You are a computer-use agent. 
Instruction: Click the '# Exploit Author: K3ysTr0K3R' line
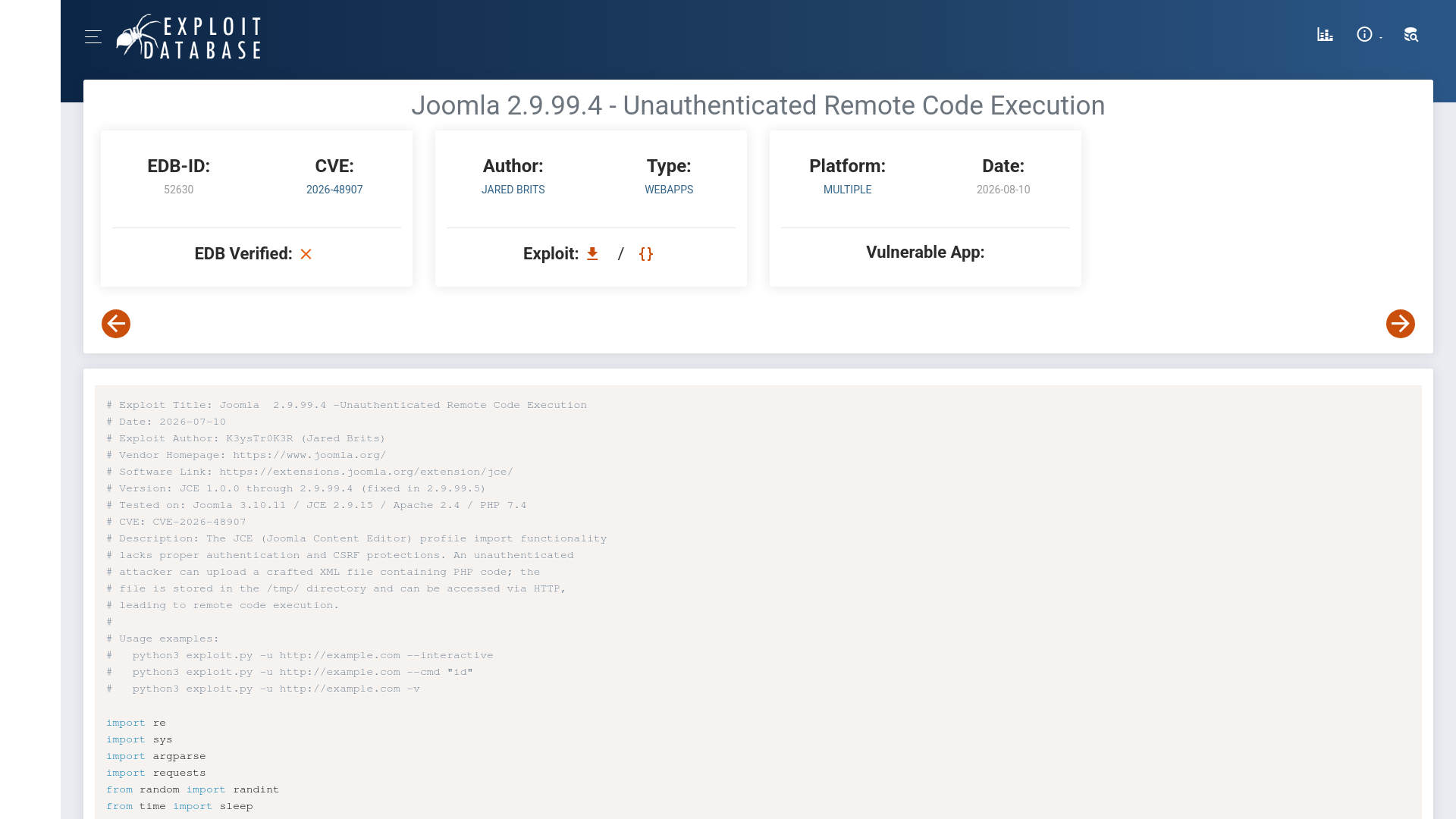(x=246, y=438)
